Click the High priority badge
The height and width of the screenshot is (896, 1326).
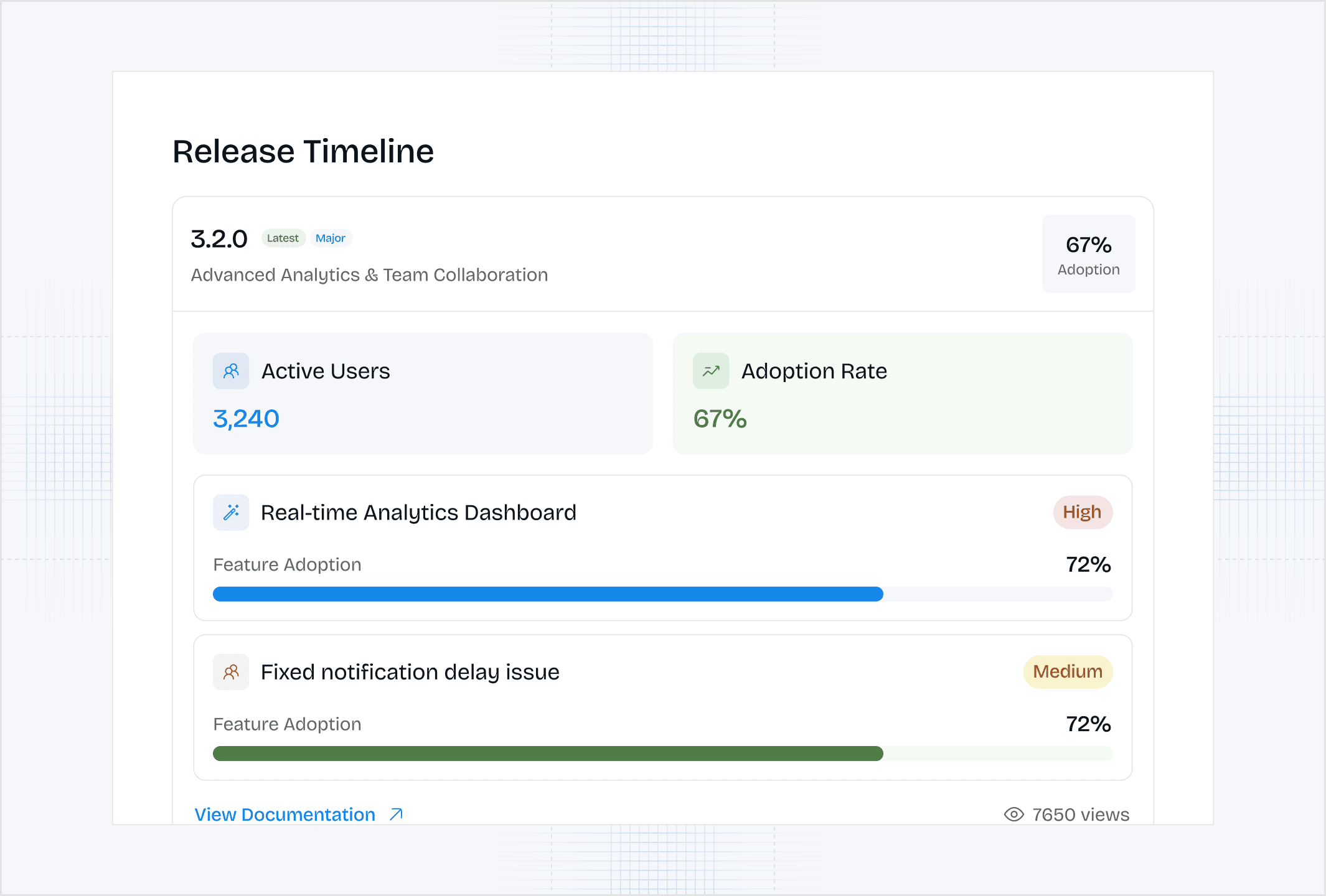point(1082,513)
